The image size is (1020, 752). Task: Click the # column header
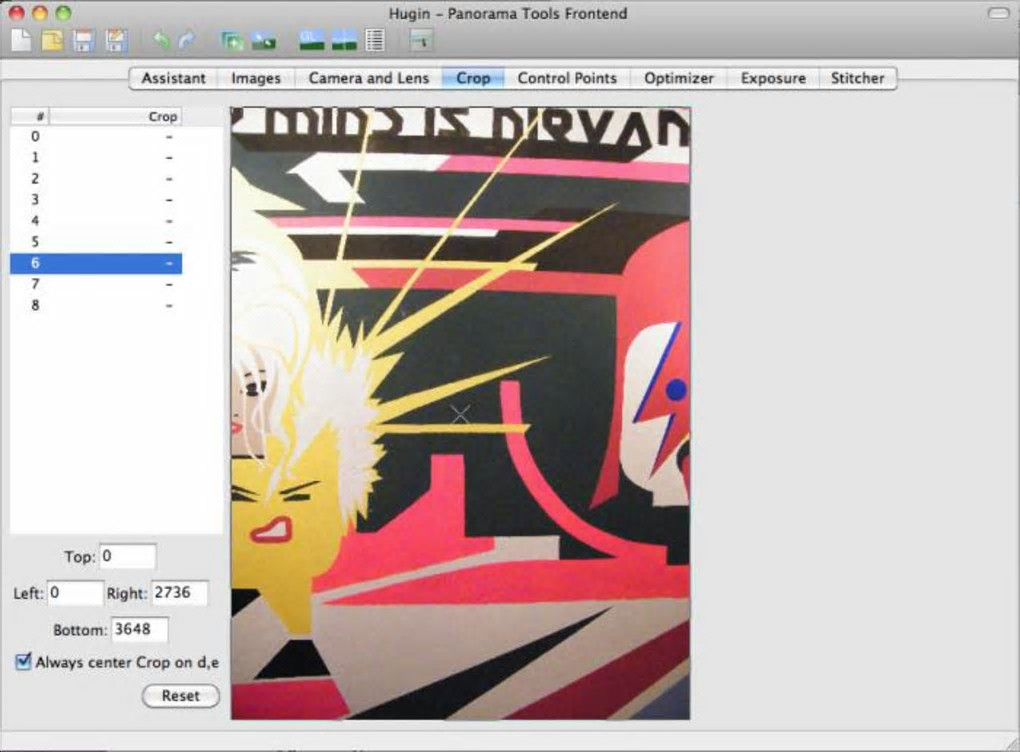tap(30, 116)
